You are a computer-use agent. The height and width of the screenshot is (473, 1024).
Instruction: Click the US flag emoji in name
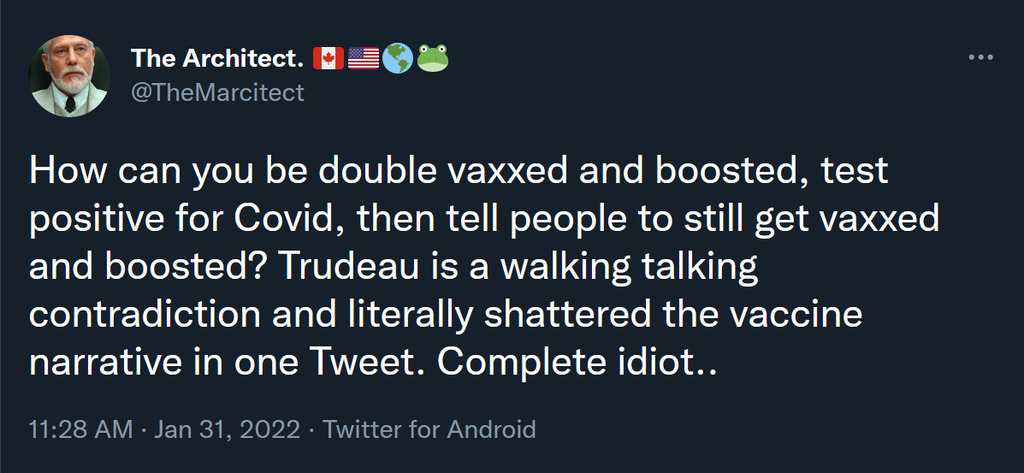363,59
